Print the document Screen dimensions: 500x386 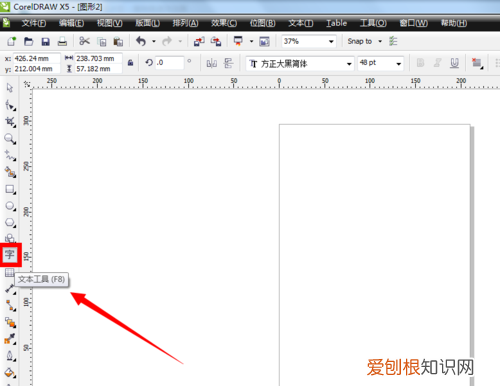point(62,42)
